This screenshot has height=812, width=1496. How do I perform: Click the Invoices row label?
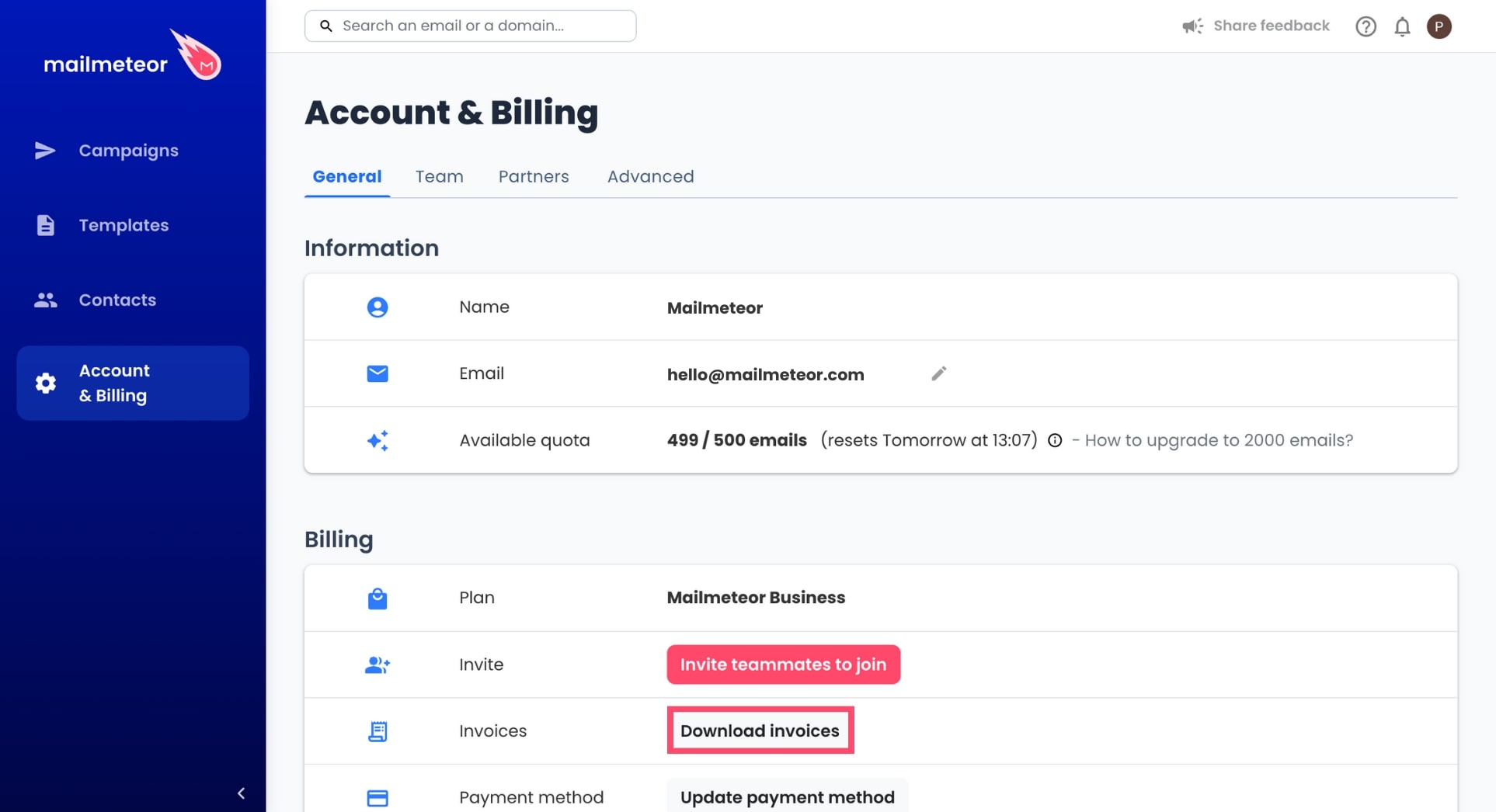(x=492, y=731)
